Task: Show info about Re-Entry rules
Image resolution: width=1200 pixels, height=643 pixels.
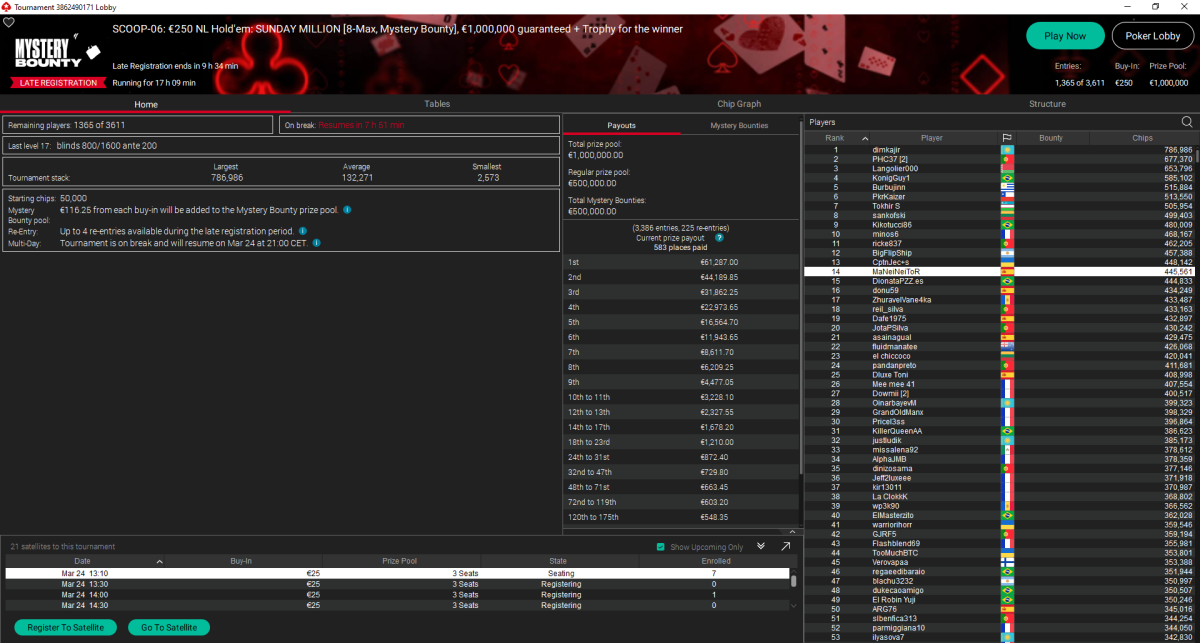Action: coord(302,231)
